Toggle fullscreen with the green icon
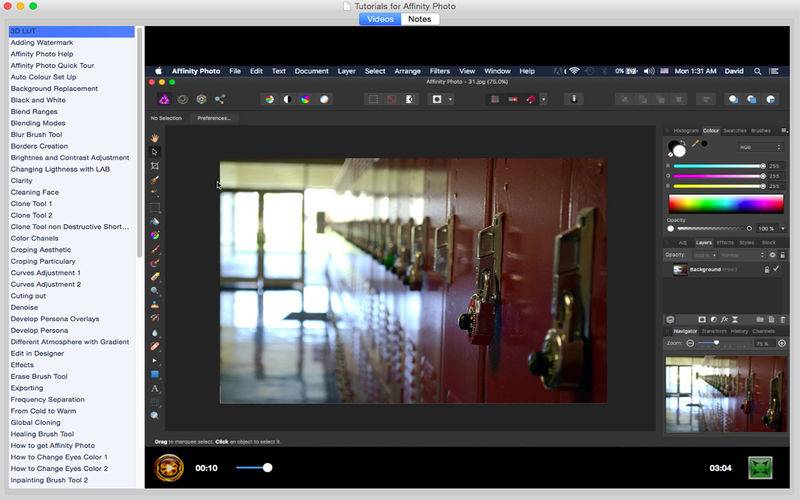 pyautogui.click(x=760, y=467)
